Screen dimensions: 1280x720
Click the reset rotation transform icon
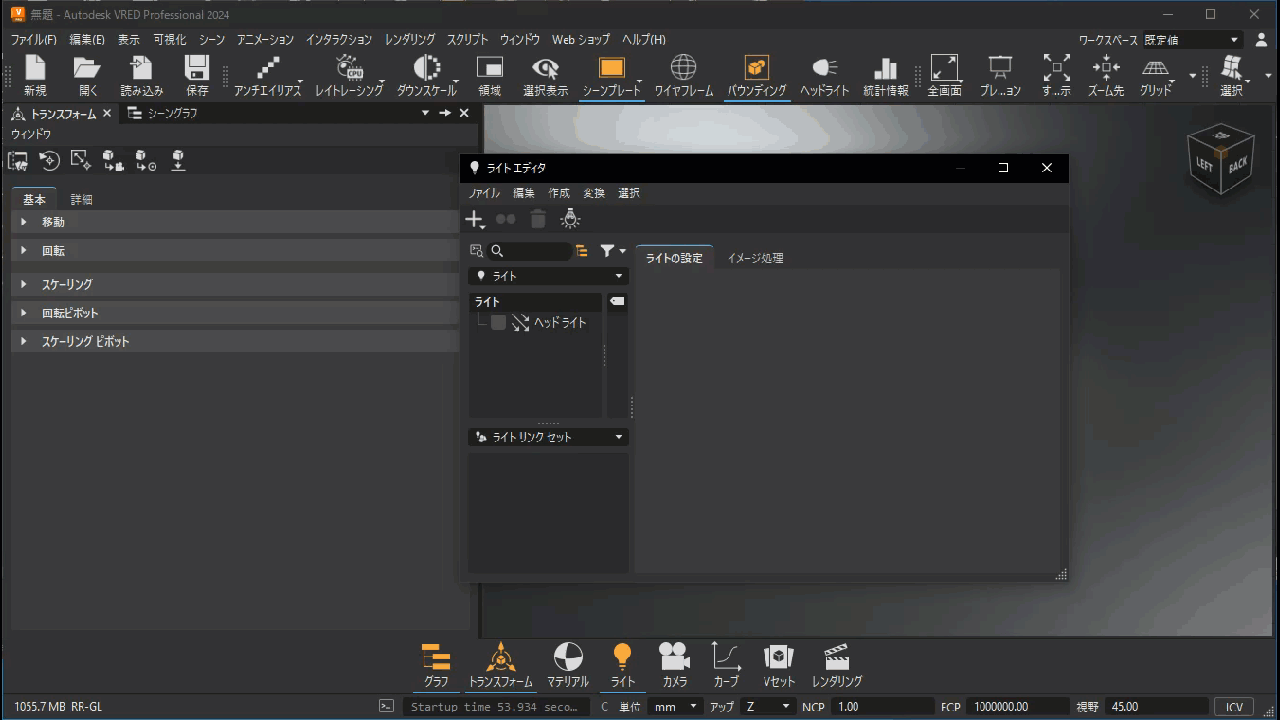(x=50, y=160)
